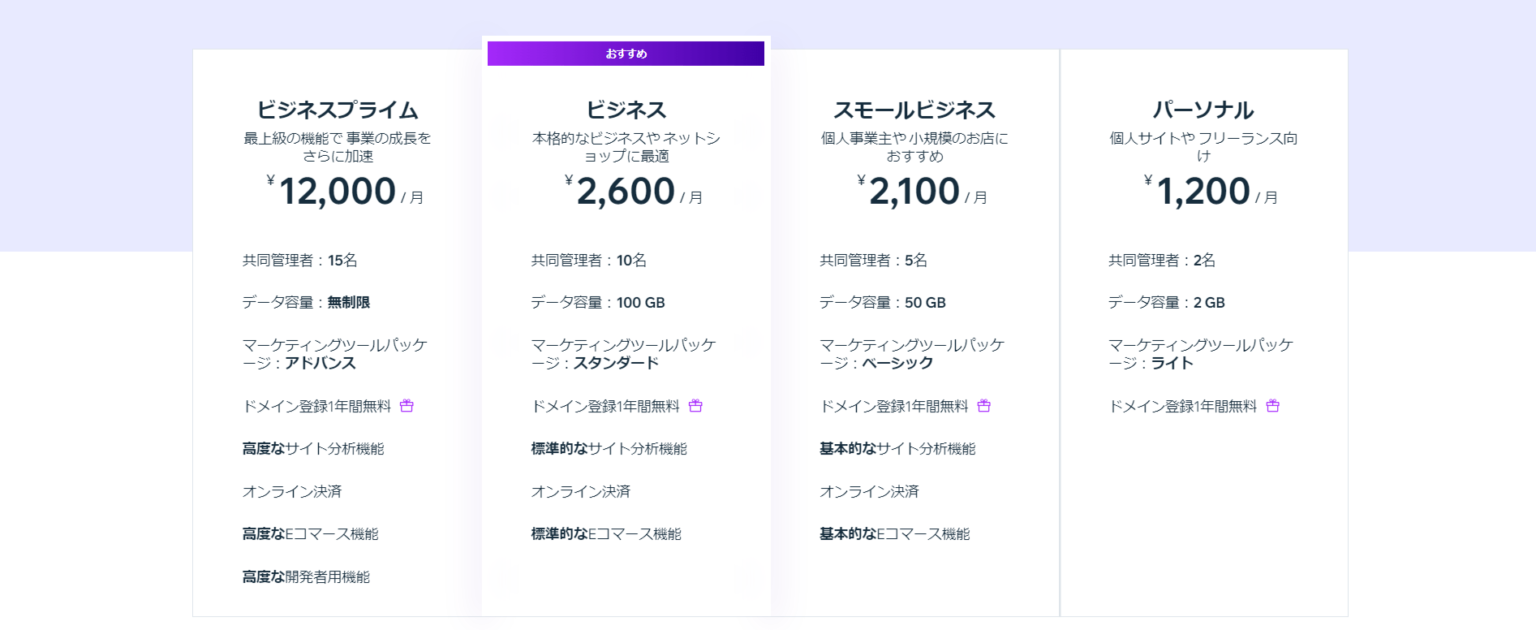Select the ビジネス plan heading
Screen dimensions: 1536x630
tap(626, 110)
